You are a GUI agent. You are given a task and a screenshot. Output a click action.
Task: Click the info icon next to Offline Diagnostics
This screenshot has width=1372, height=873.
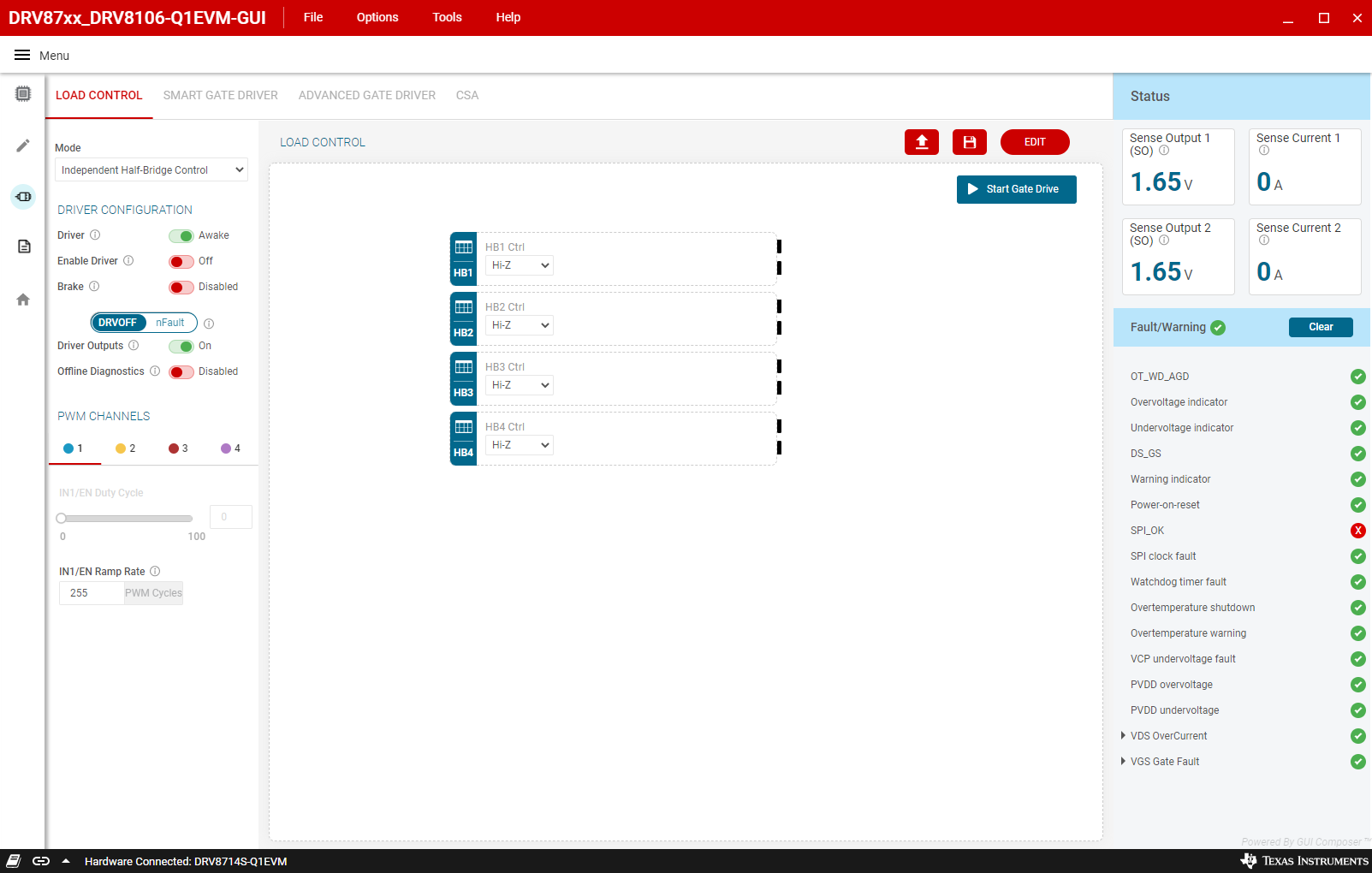155,371
